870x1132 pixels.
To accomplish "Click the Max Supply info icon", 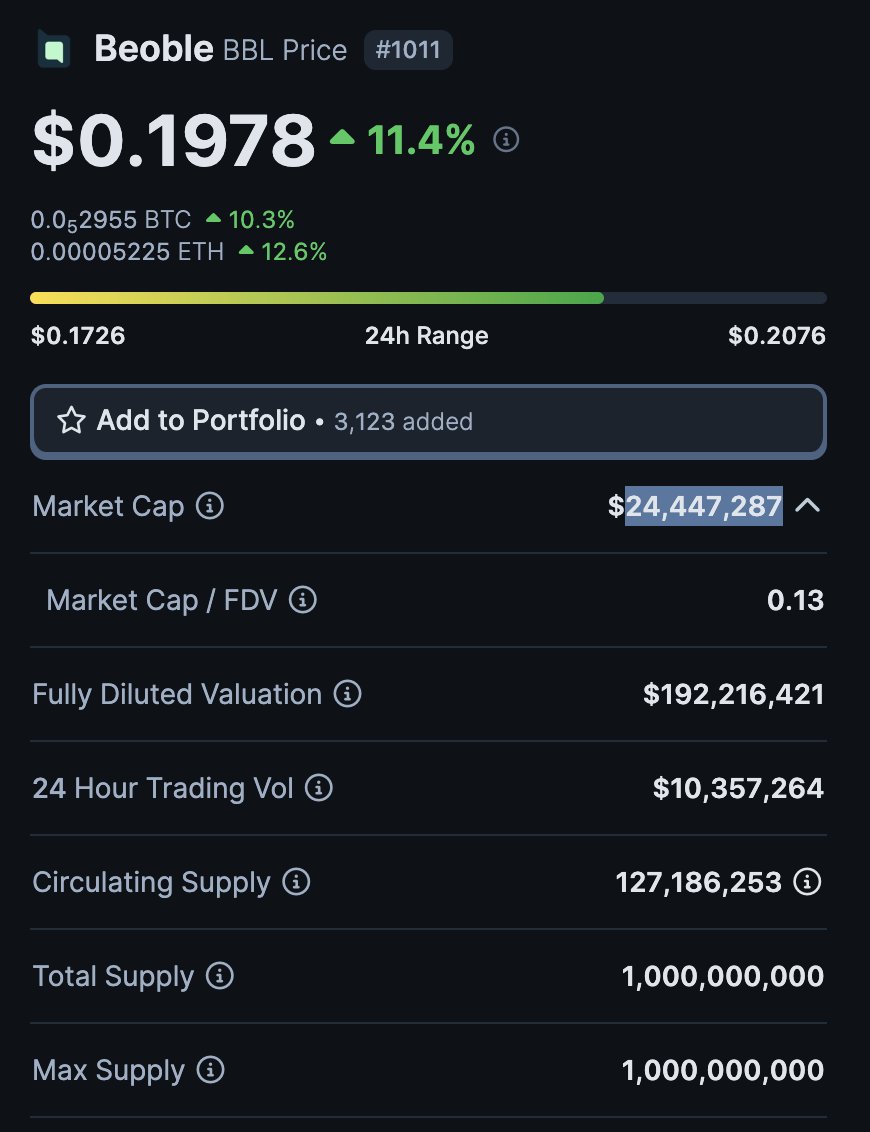I will pyautogui.click(x=210, y=1070).
